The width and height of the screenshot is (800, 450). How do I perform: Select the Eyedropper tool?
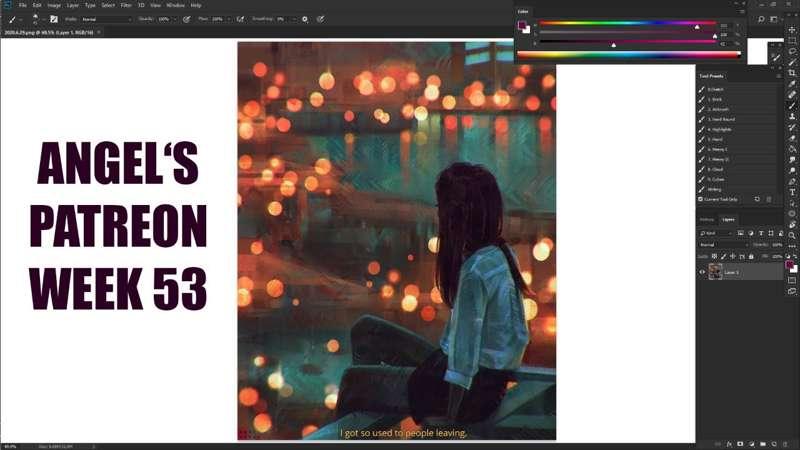click(792, 84)
